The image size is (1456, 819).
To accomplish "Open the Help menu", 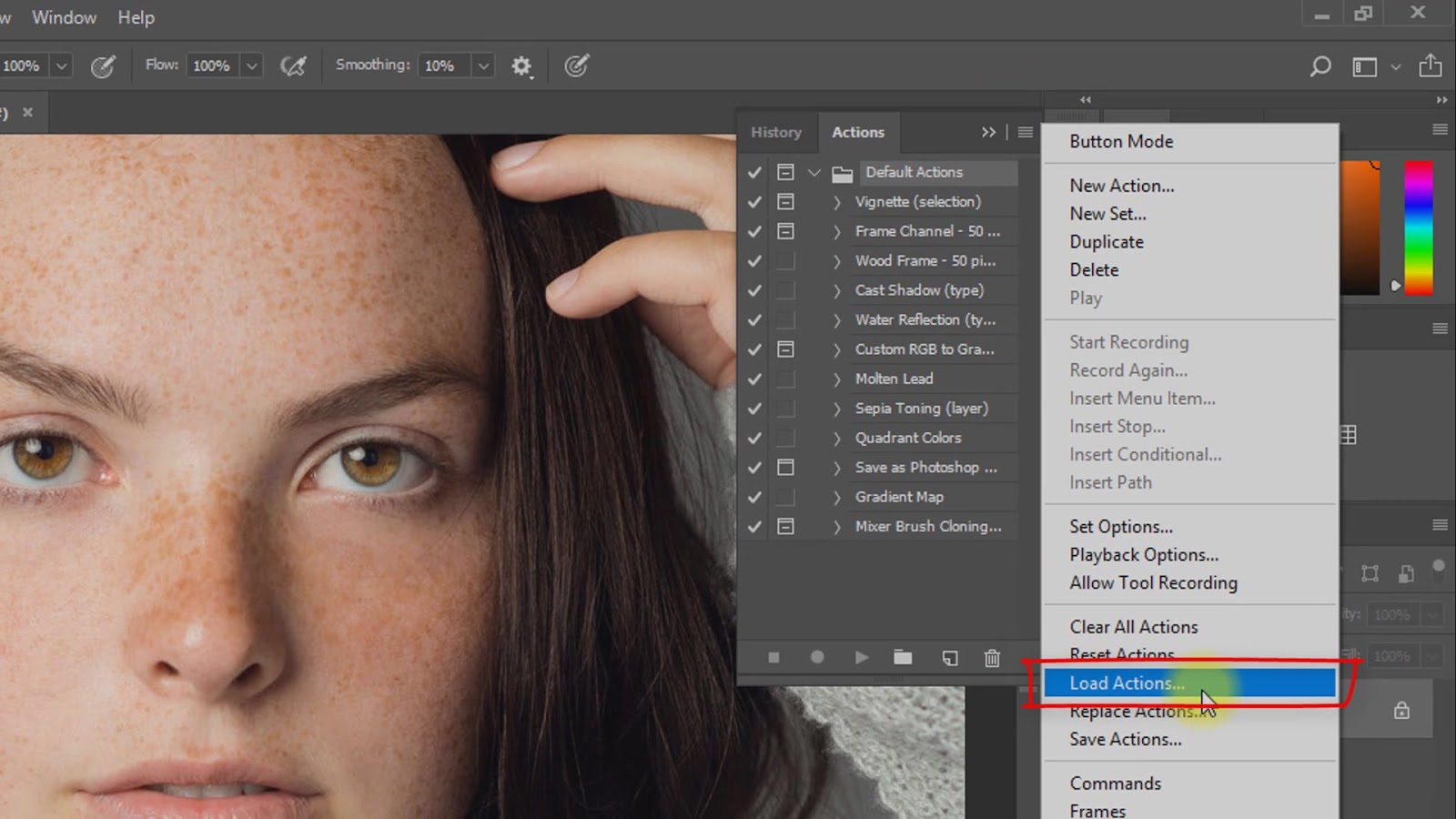I will pos(136,17).
